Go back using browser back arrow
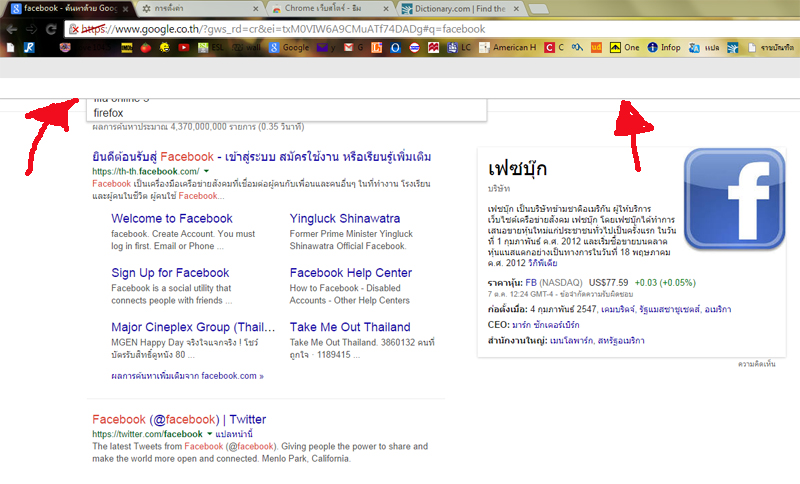This screenshot has height=484, width=800. (x=12, y=30)
